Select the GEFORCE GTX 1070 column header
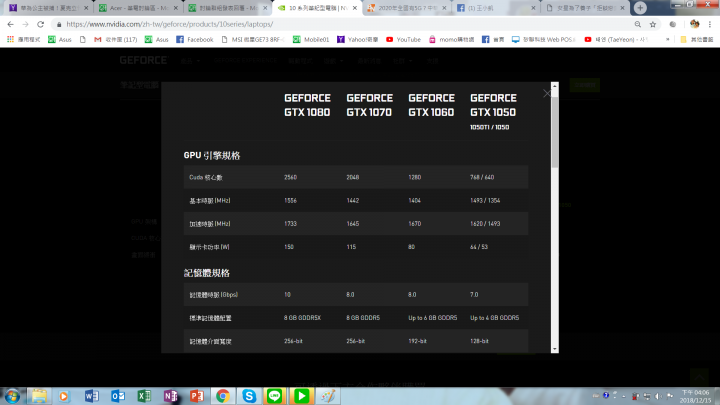This screenshot has height=405, width=720. 370,105
